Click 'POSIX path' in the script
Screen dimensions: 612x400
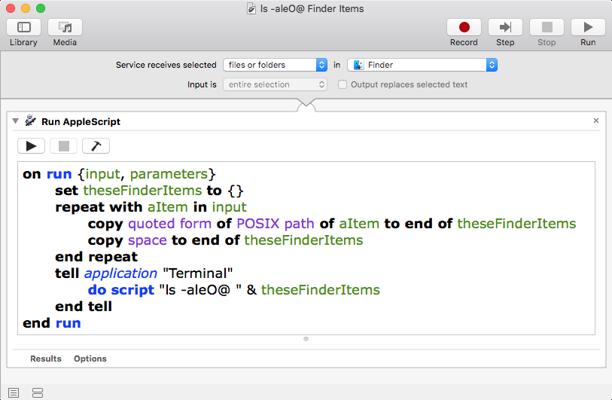click(275, 224)
